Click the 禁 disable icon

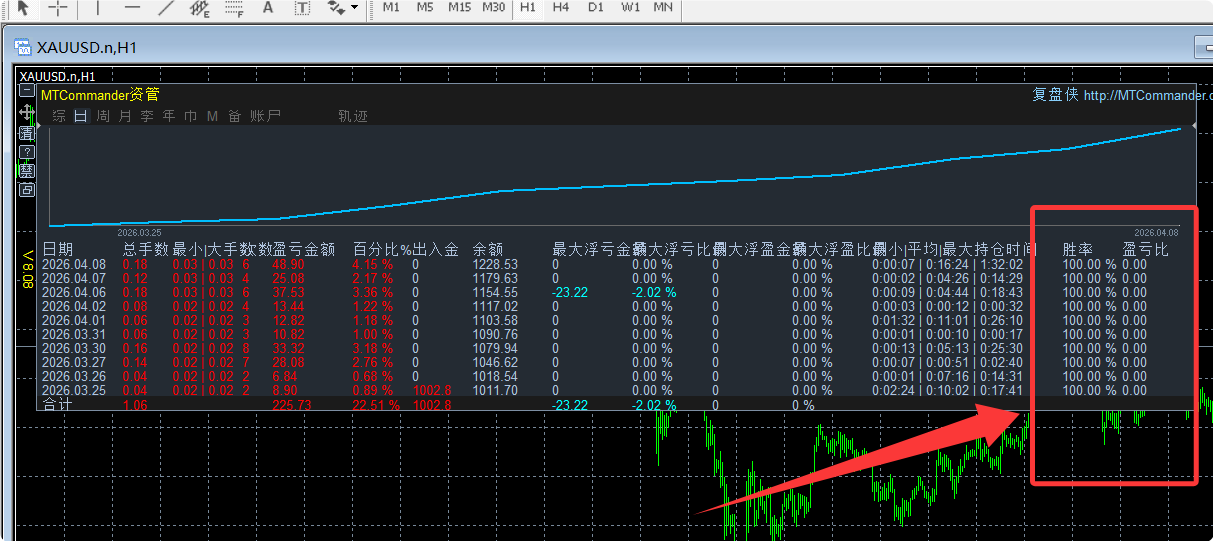(x=27, y=170)
